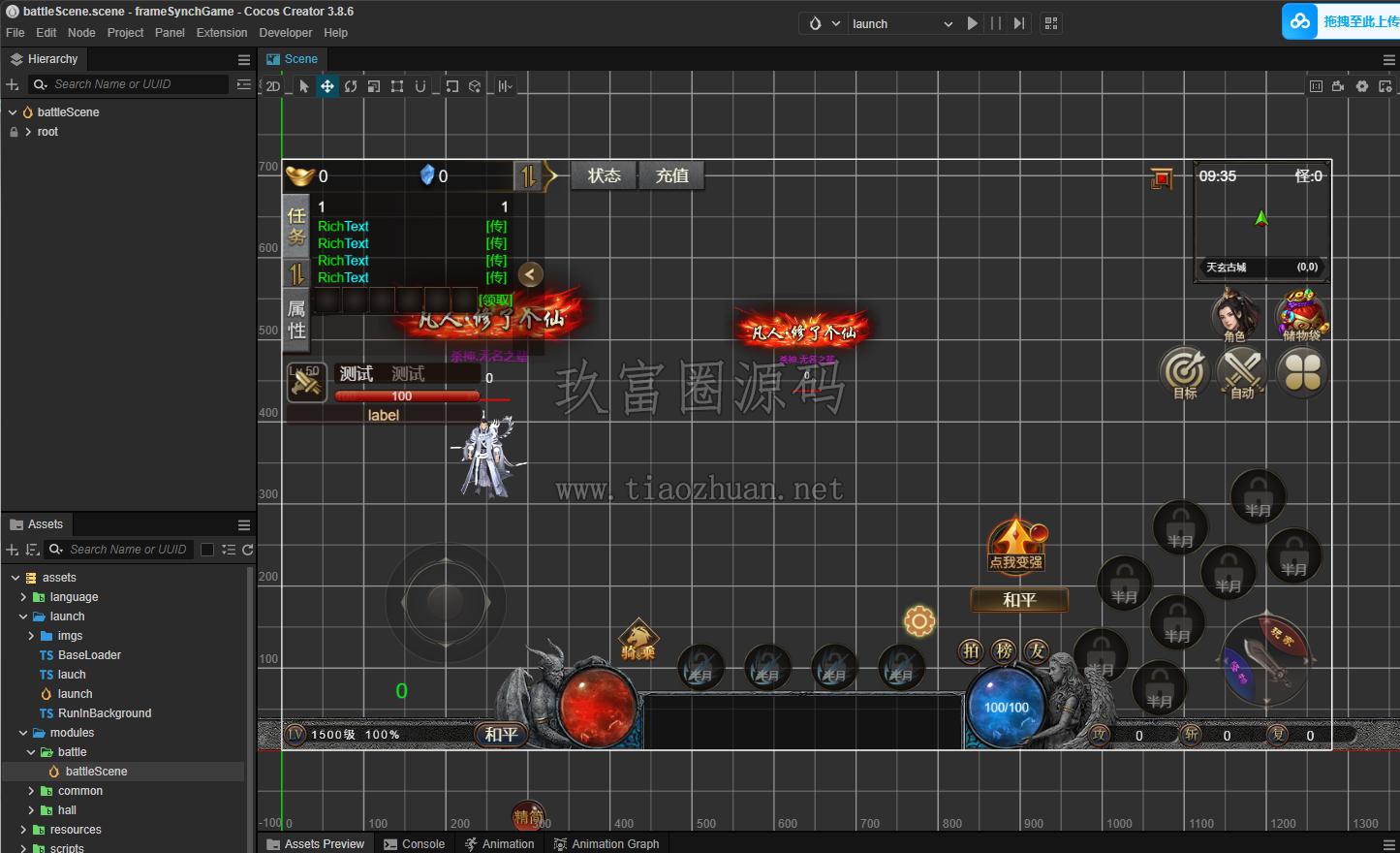Viewport: 1400px width, 853px height.
Task: Open scene settings gear icon
Action: (1362, 86)
